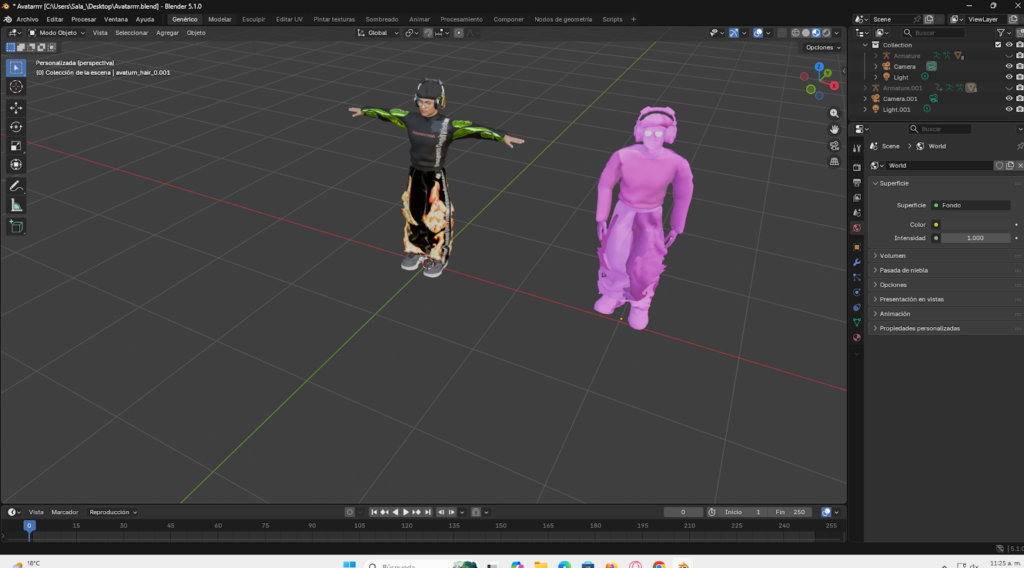The image size is (1024, 568).
Task: Hide Light.001 using its eye icon
Action: [1009, 110]
